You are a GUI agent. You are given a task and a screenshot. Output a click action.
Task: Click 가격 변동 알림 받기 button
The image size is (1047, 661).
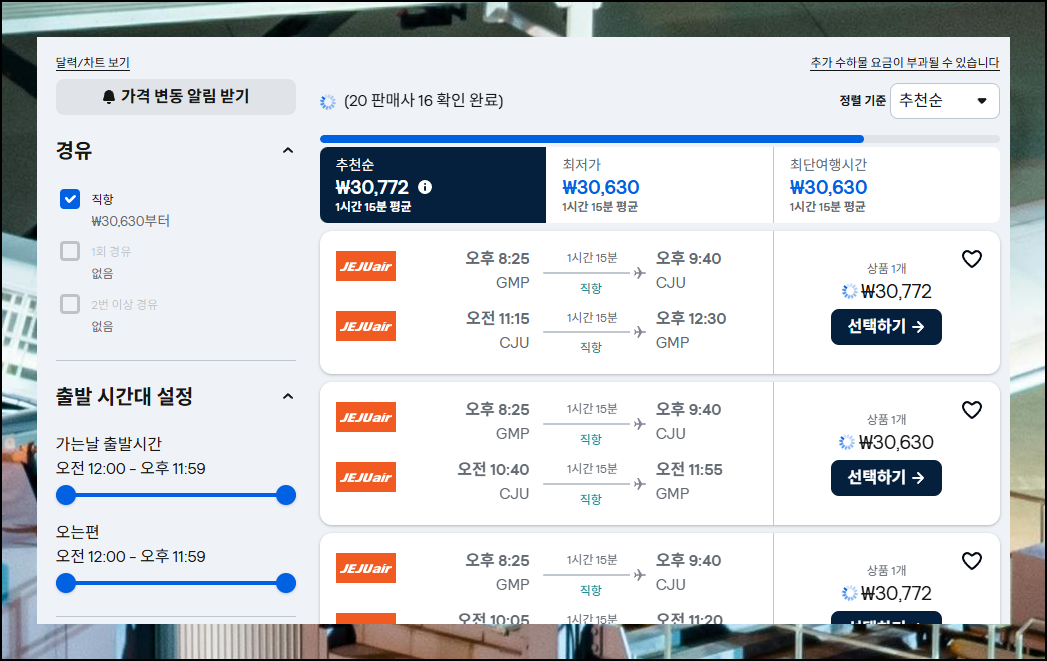(176, 97)
